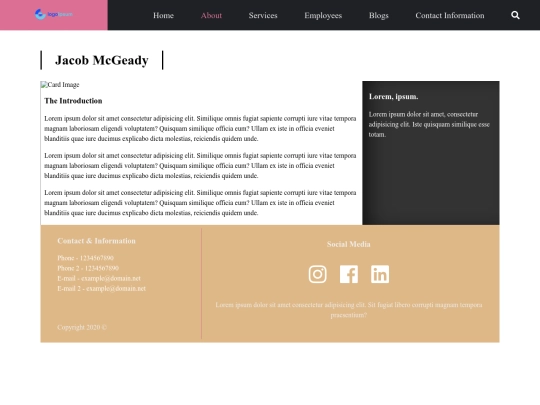The image size is (540, 405).
Task: Open the LinkedIn social icon
Action: [x=380, y=274]
